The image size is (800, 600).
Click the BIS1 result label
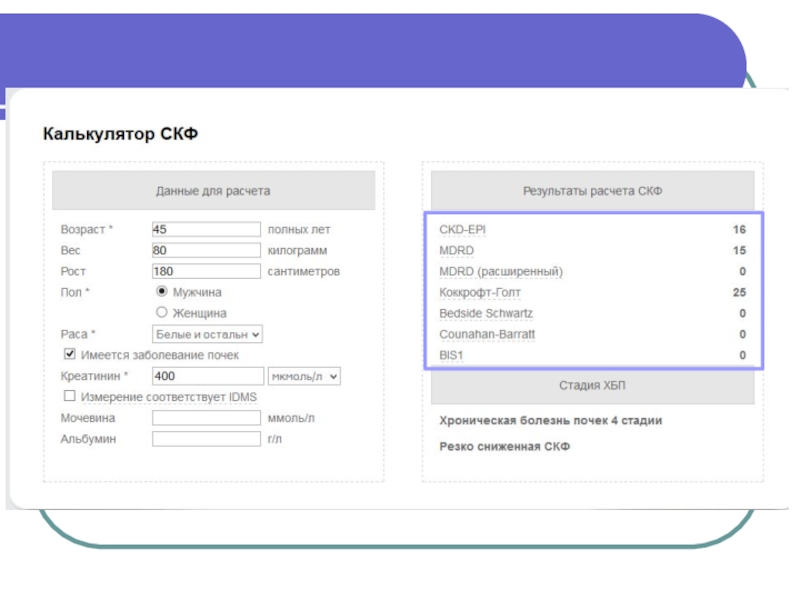451,356
